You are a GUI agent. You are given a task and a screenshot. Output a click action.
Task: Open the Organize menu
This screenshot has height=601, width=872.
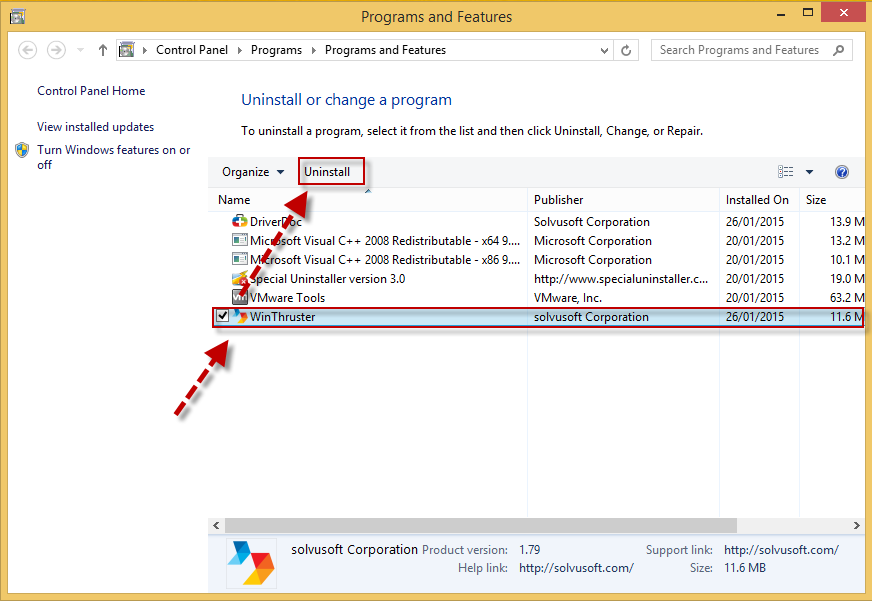pos(253,172)
